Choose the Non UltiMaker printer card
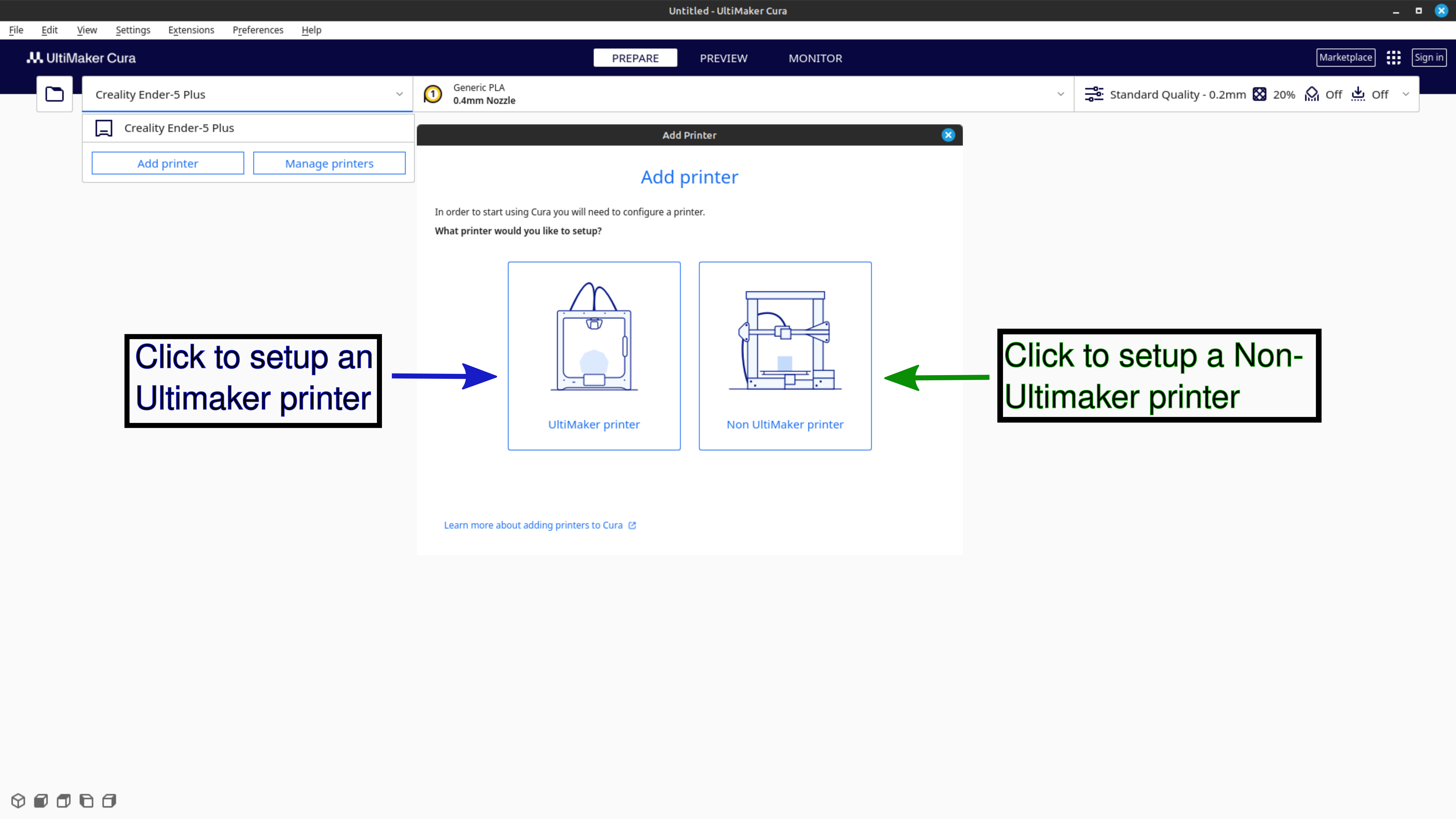The width and height of the screenshot is (1456, 819). (x=785, y=356)
